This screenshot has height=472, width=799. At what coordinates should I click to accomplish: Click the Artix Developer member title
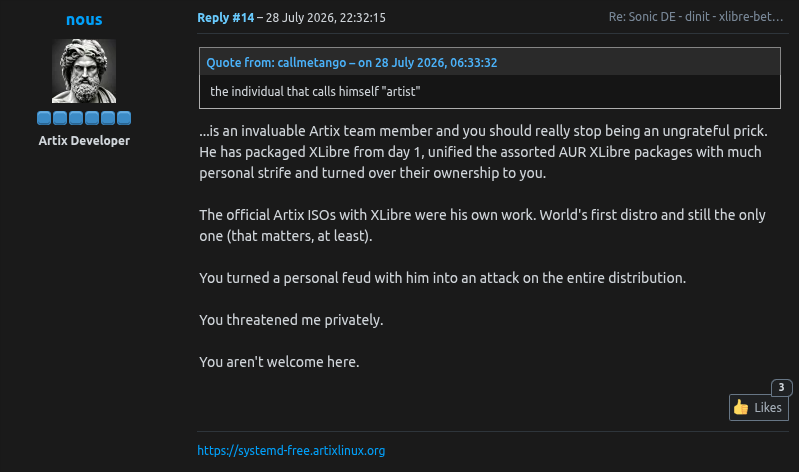84,141
